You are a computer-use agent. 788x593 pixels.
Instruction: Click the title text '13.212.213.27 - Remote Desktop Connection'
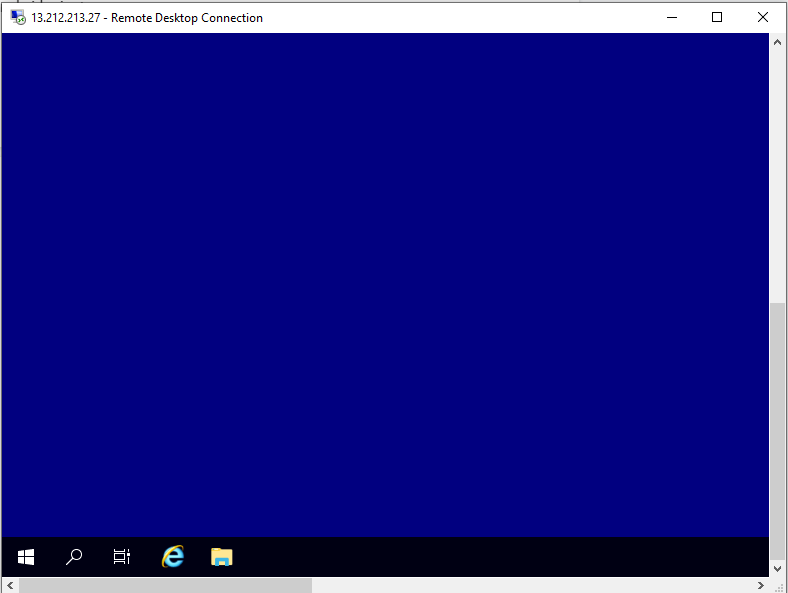[147, 18]
